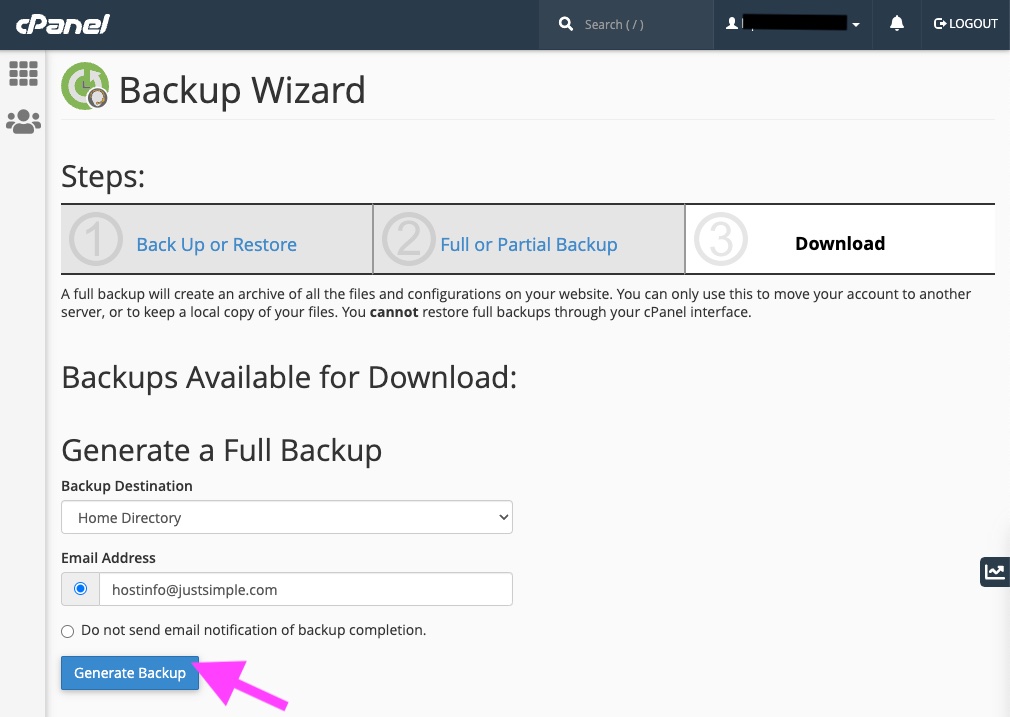Open the user account dropdown arrow

click(856, 25)
